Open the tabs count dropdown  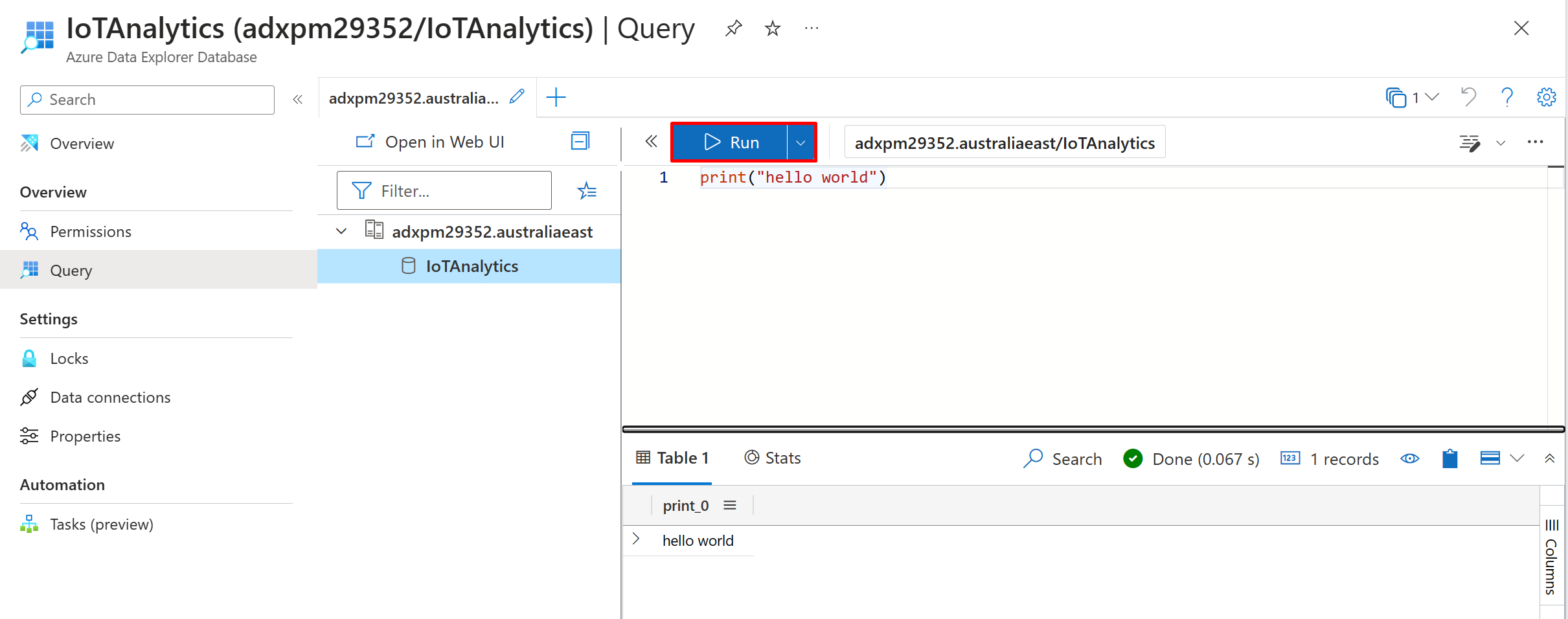[1413, 98]
